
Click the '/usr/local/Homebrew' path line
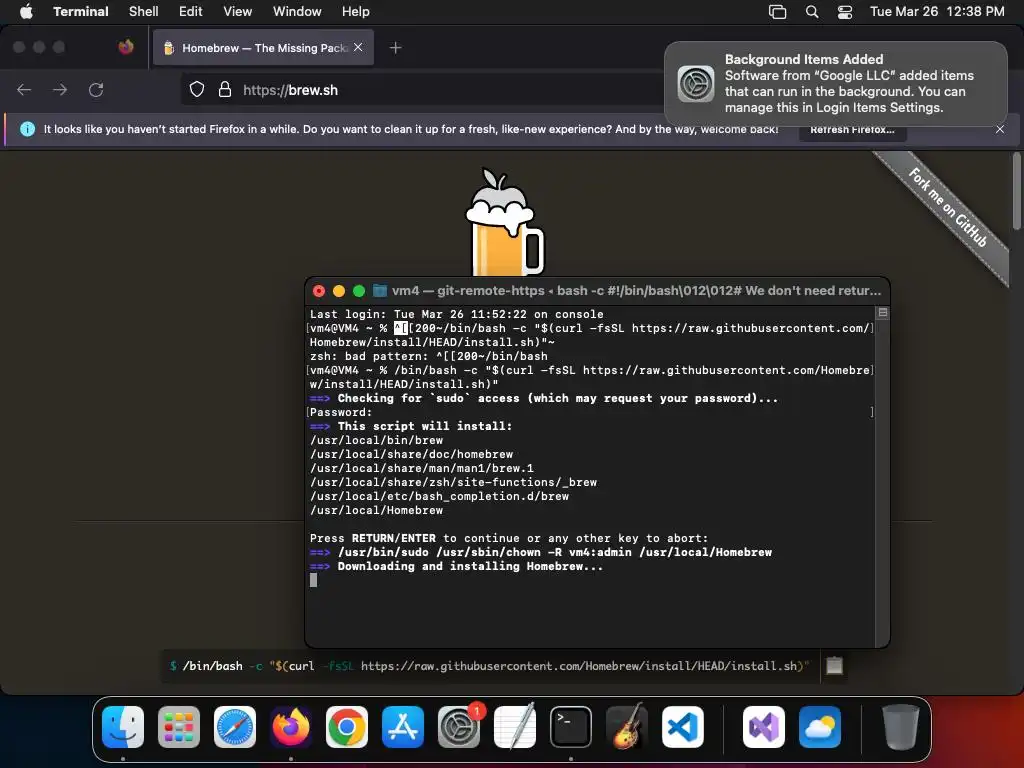376,510
